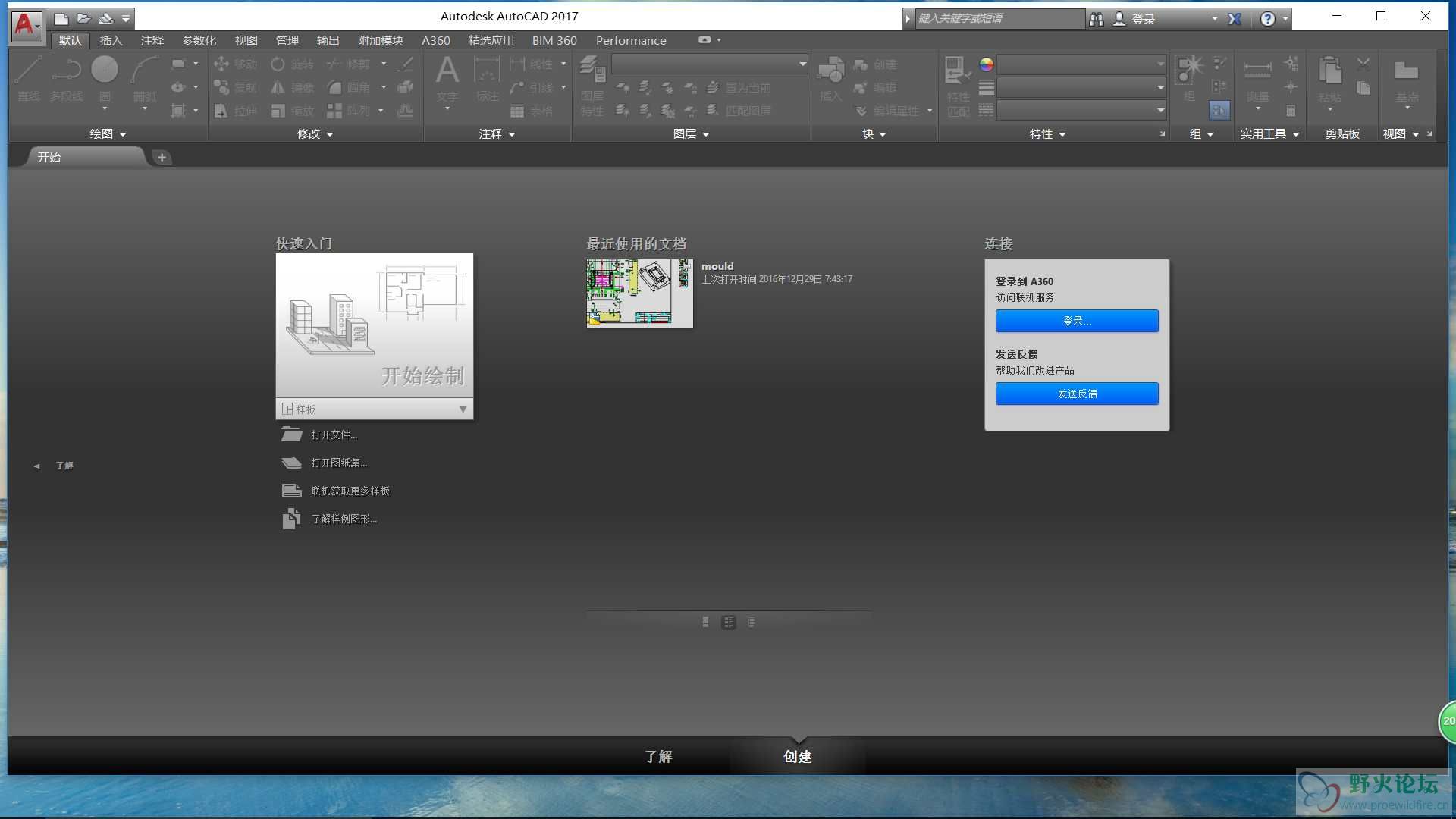Click the 开始绘制 start drawing tile
Screen dimensions: 1456x819
pos(375,325)
